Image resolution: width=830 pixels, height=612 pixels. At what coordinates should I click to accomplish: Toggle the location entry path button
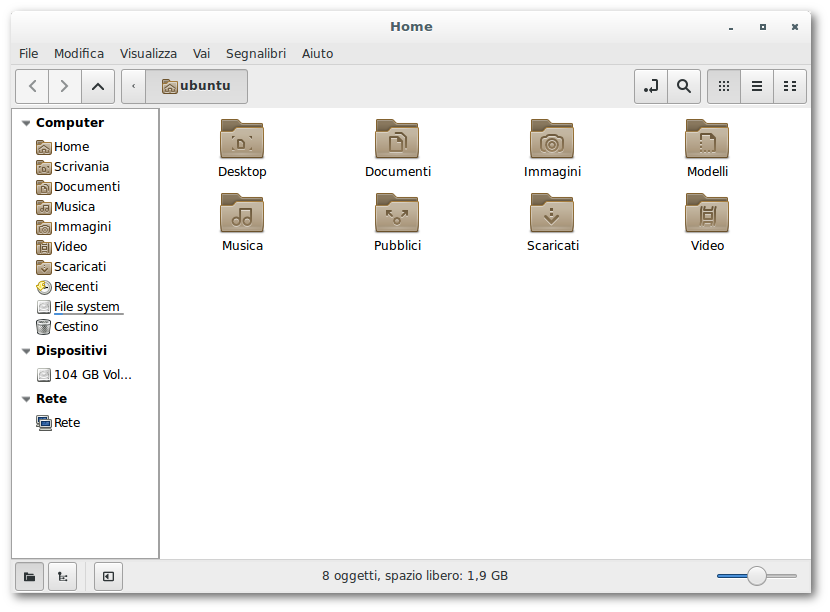(651, 86)
